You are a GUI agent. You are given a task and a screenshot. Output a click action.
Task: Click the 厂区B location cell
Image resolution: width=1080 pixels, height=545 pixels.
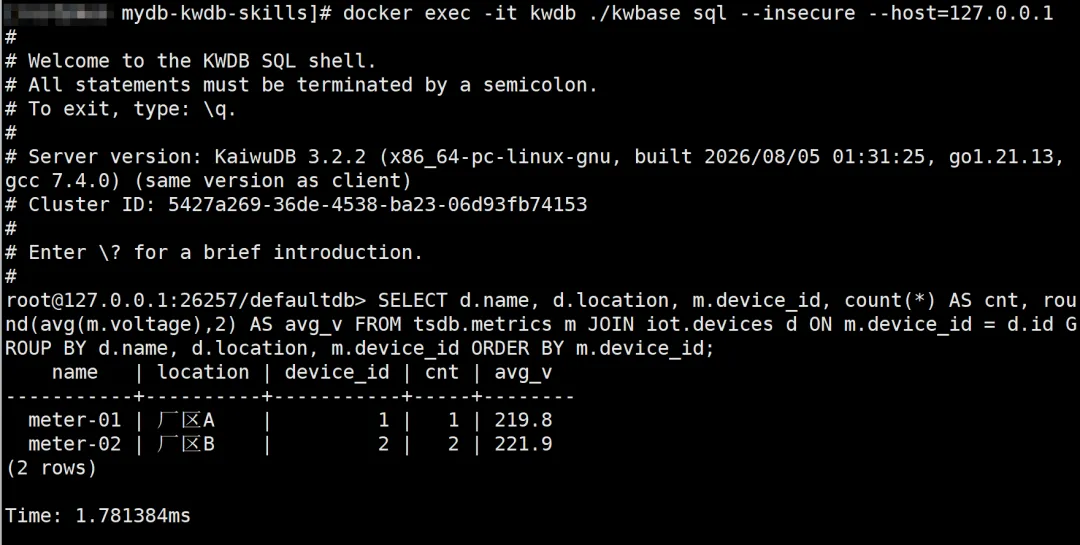[186, 444]
